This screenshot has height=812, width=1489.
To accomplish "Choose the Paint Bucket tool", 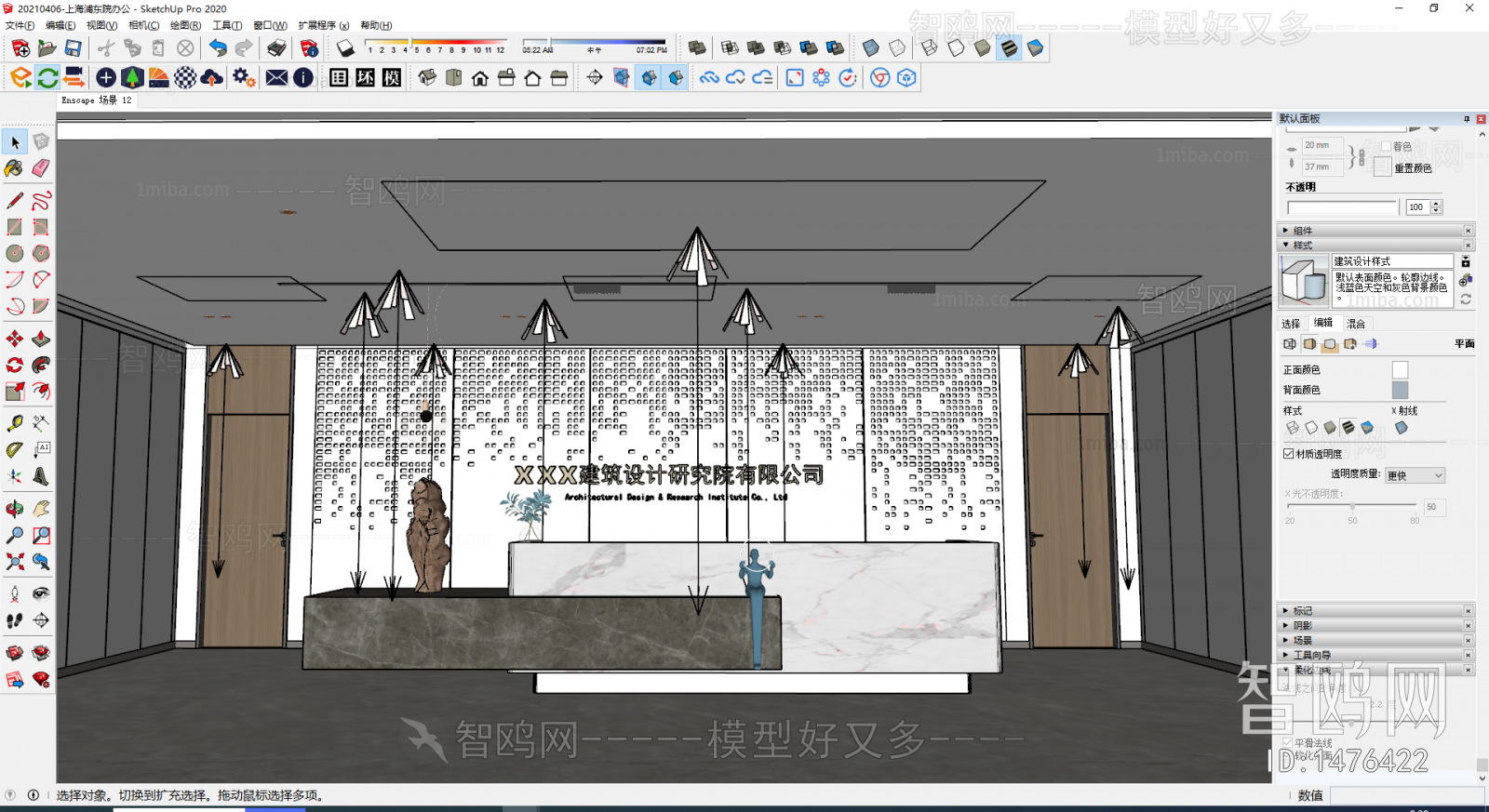I will pyautogui.click(x=15, y=168).
